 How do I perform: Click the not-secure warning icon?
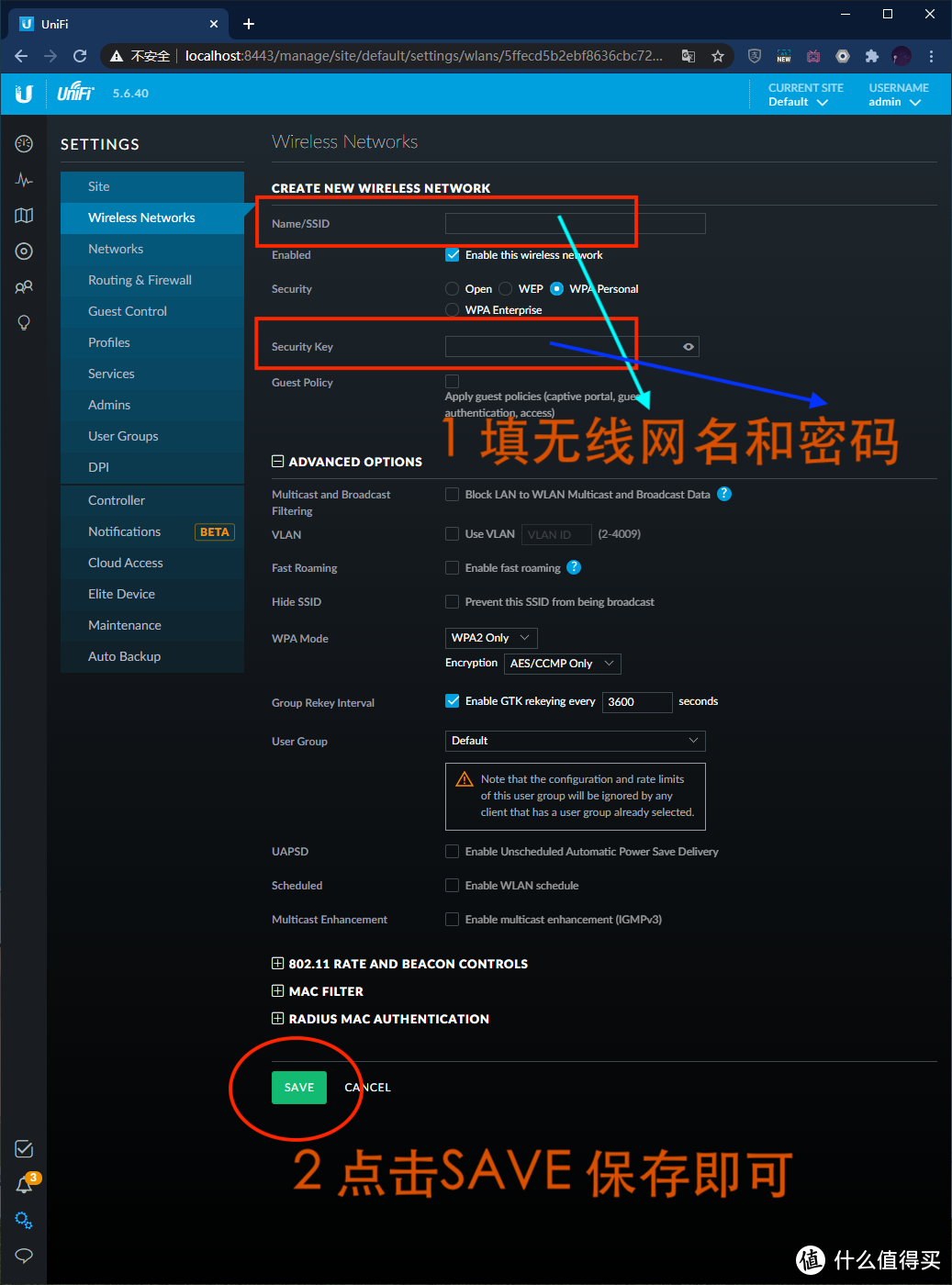(117, 56)
